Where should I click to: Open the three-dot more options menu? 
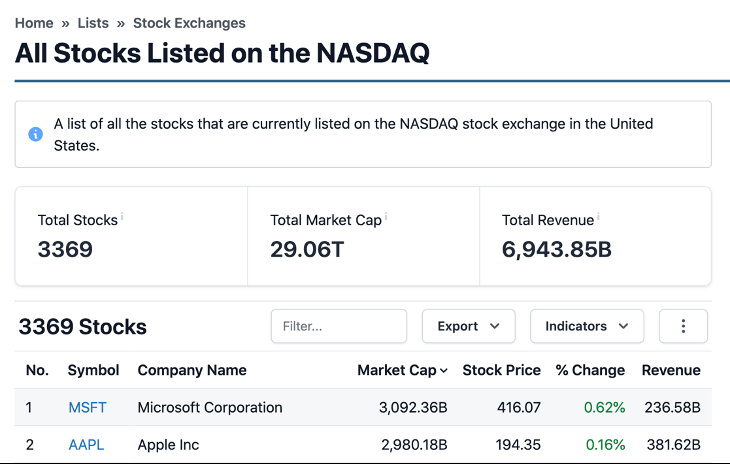683,326
